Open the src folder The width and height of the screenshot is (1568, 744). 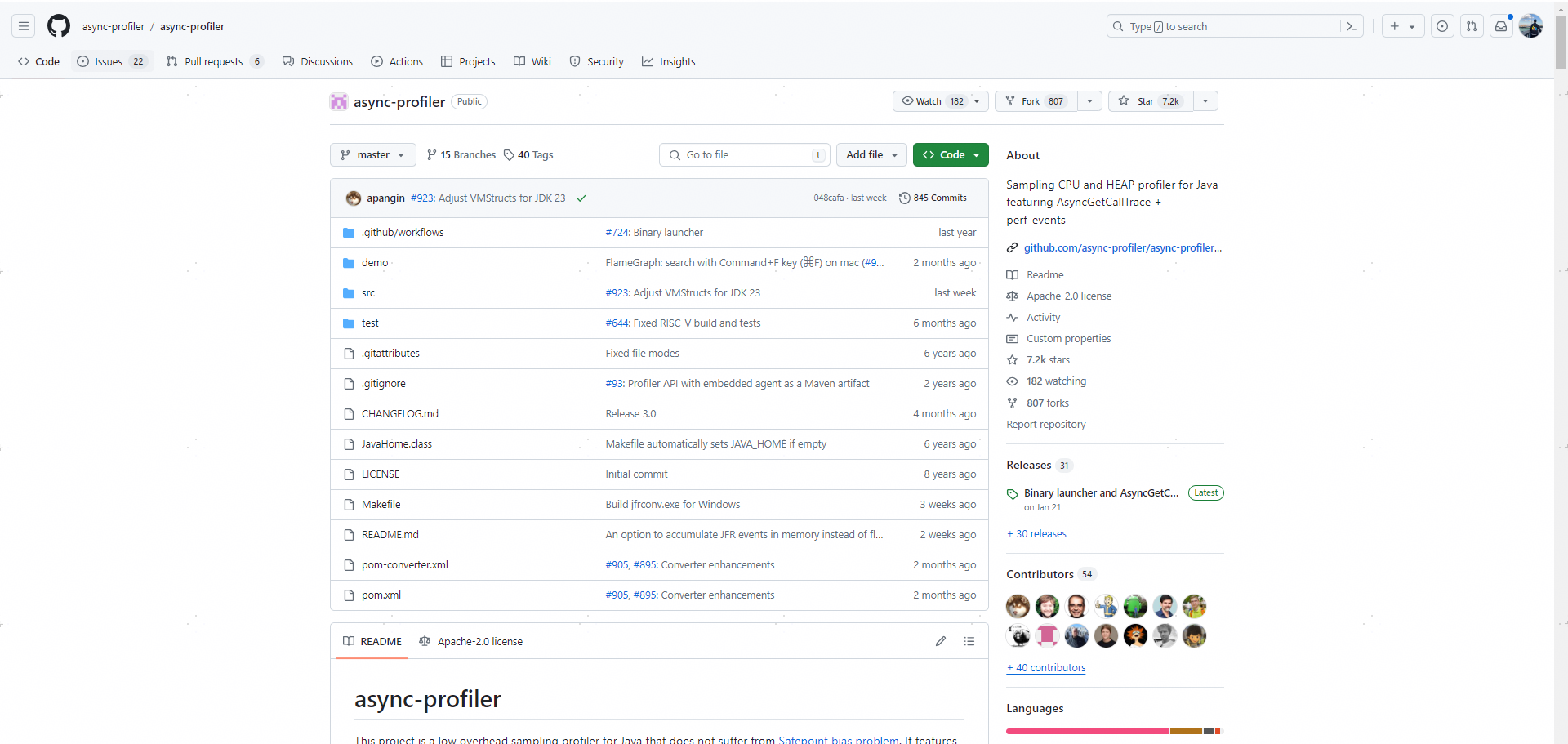point(368,293)
